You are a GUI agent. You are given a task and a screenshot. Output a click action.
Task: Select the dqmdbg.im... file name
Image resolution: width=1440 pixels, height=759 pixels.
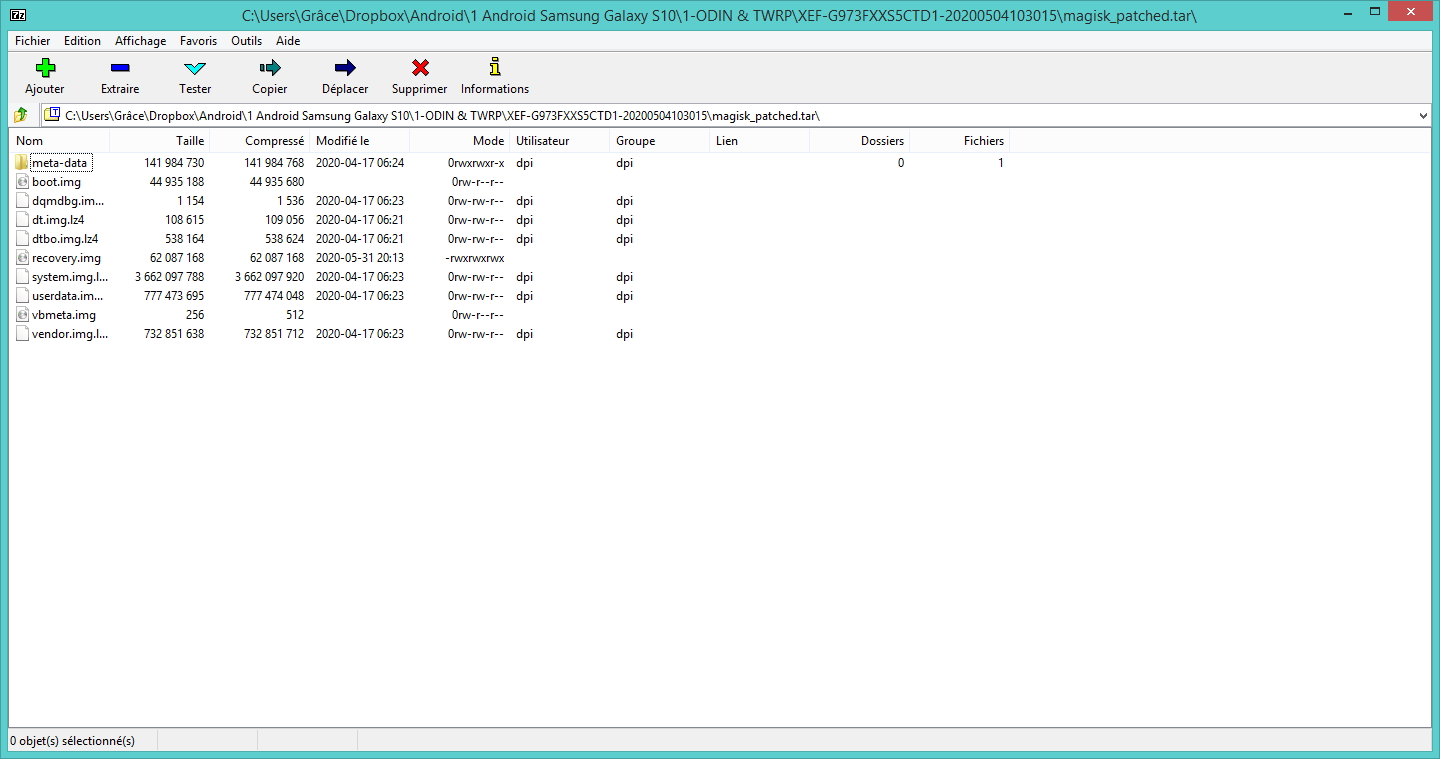click(68, 201)
